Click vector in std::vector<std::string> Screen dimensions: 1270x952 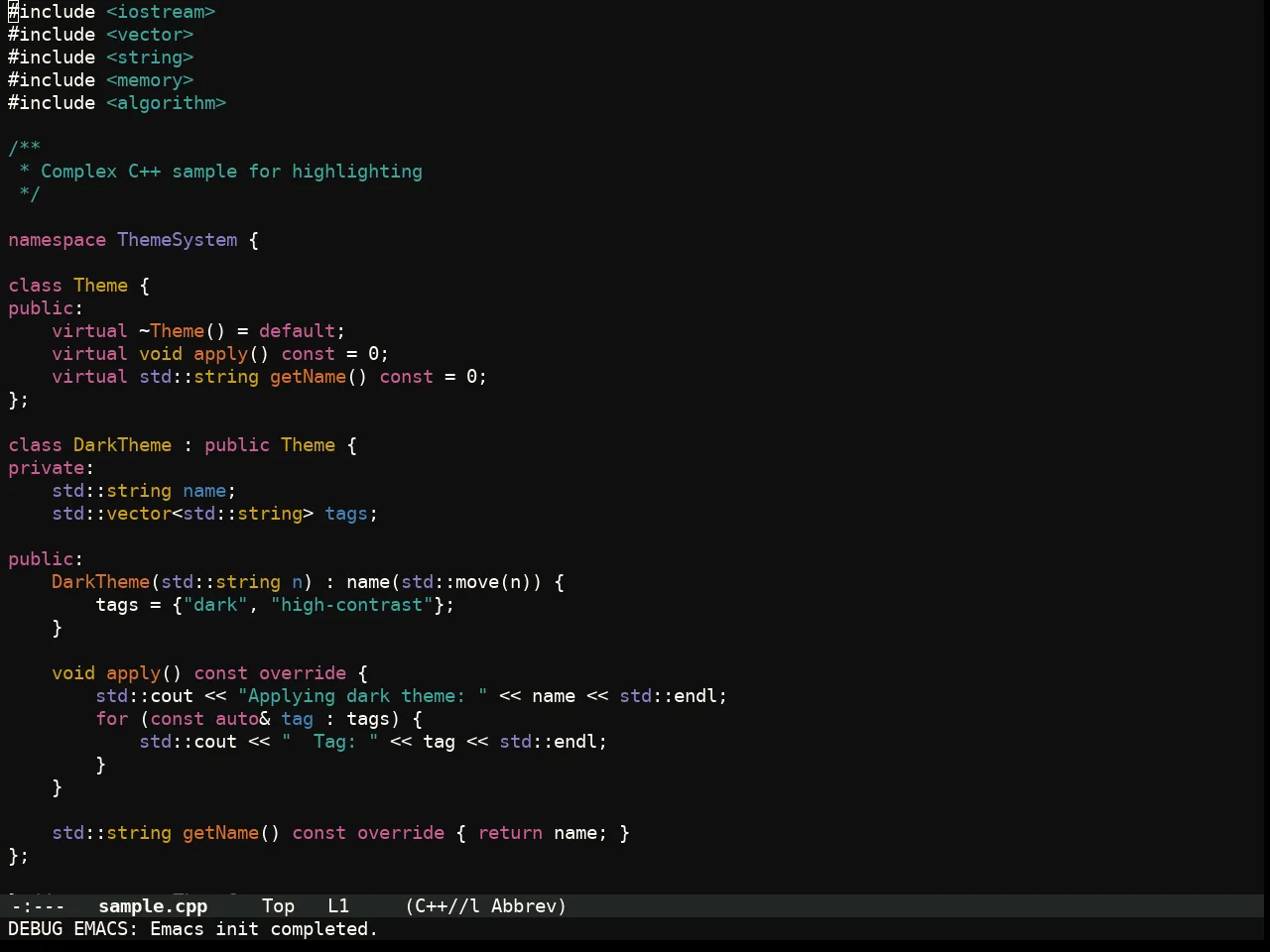pyautogui.click(x=139, y=514)
